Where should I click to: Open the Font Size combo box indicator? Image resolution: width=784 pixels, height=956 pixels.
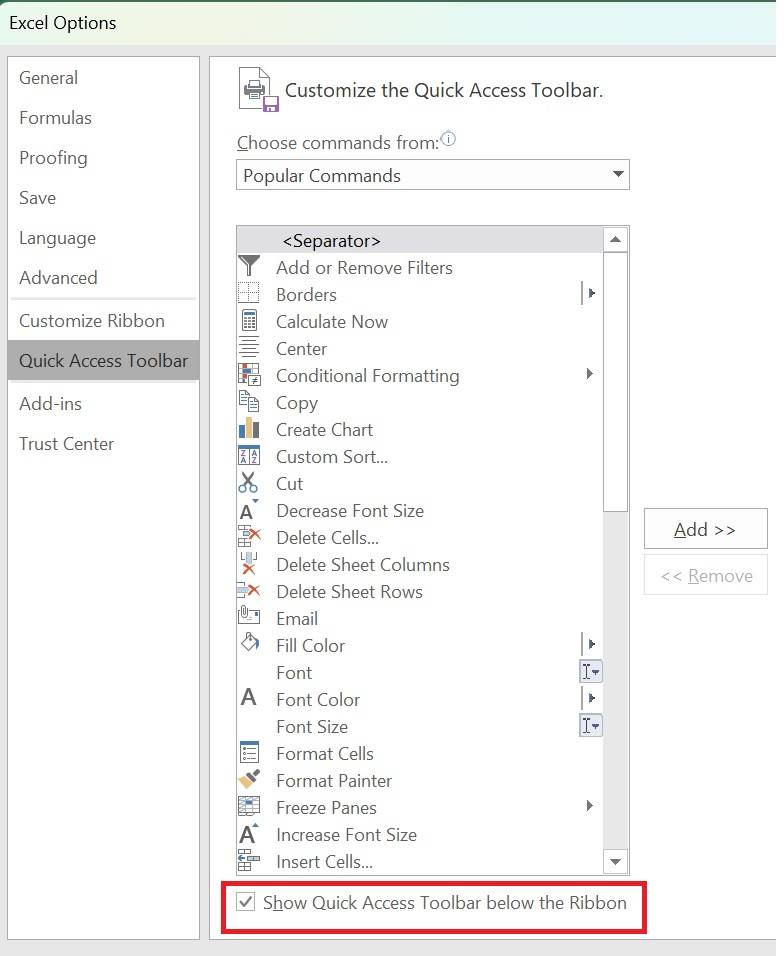[x=591, y=726]
